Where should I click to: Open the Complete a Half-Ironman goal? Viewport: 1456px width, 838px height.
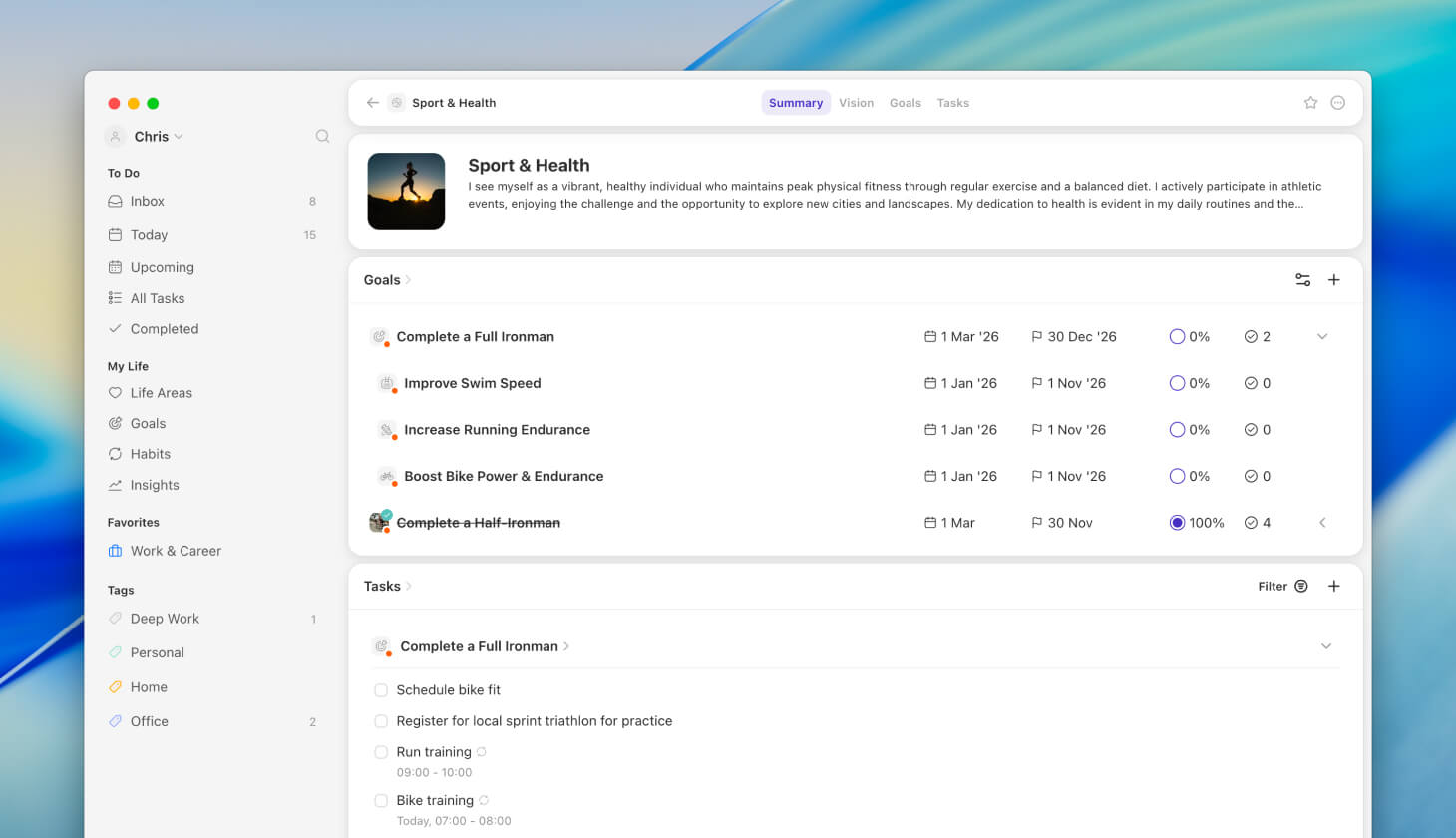pyautogui.click(x=479, y=523)
